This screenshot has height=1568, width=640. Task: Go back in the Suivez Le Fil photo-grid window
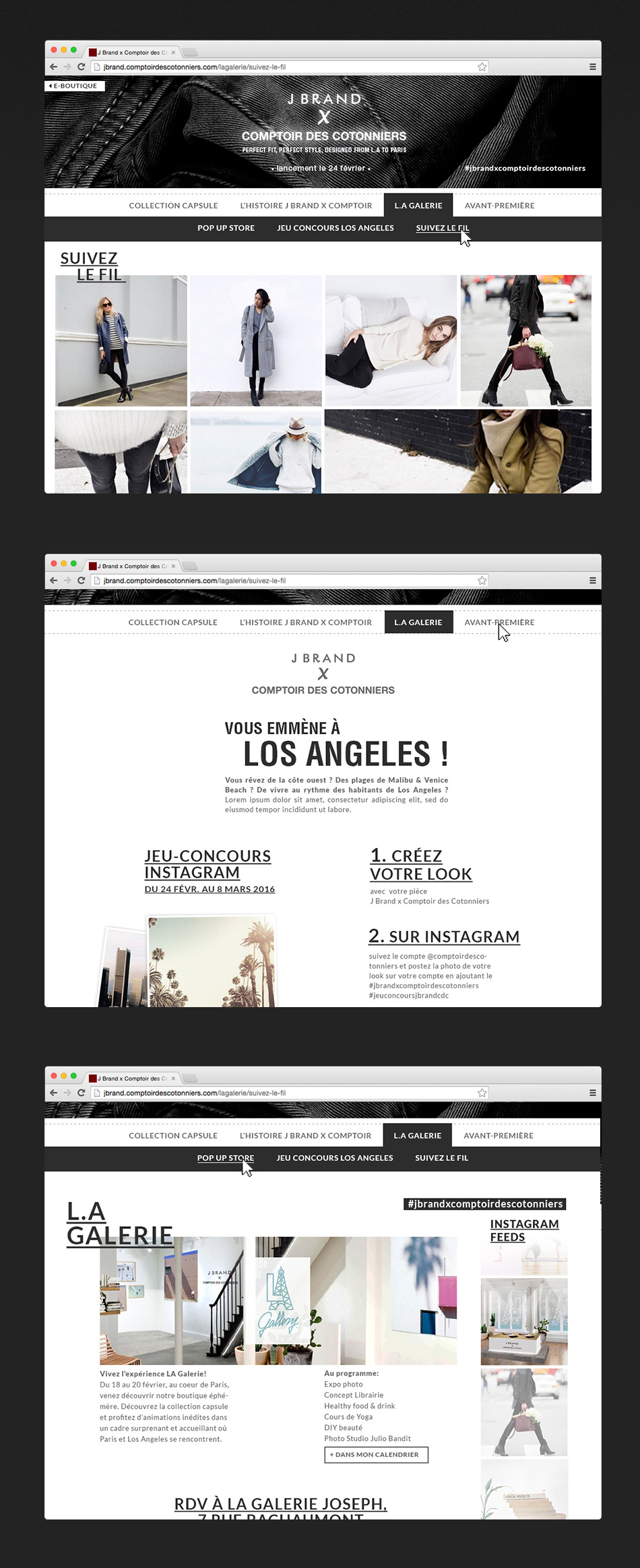(54, 67)
